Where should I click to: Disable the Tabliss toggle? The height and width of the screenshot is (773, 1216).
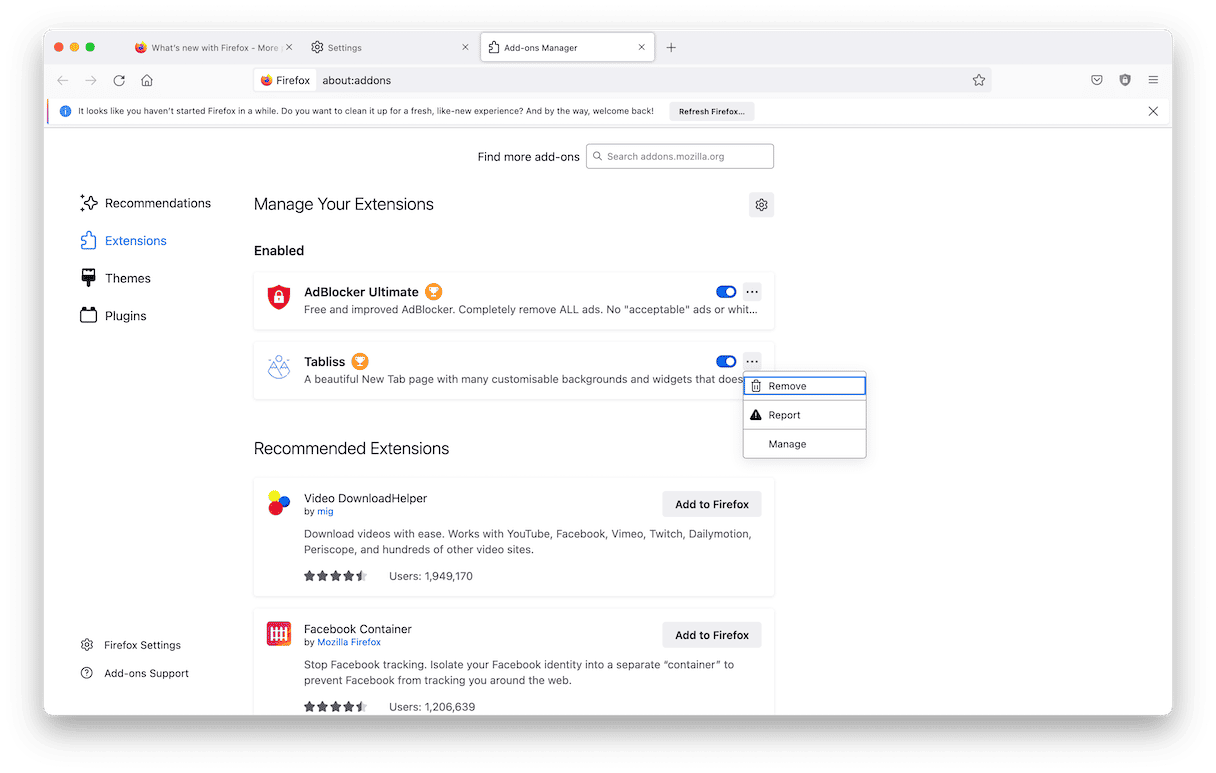(726, 362)
